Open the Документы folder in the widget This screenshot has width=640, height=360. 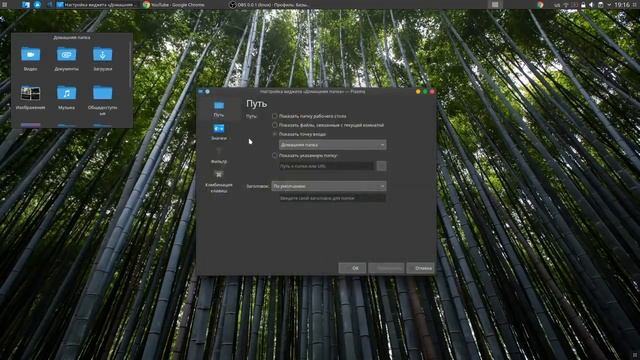[x=67, y=59]
